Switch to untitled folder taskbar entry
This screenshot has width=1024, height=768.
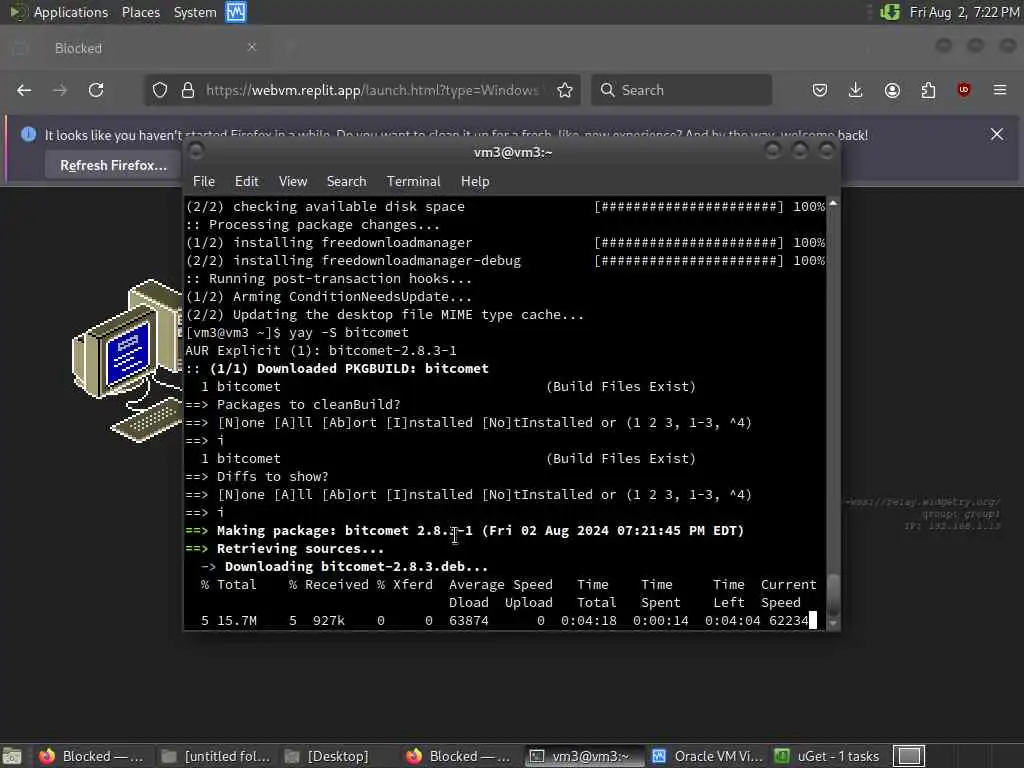[x=216, y=756]
